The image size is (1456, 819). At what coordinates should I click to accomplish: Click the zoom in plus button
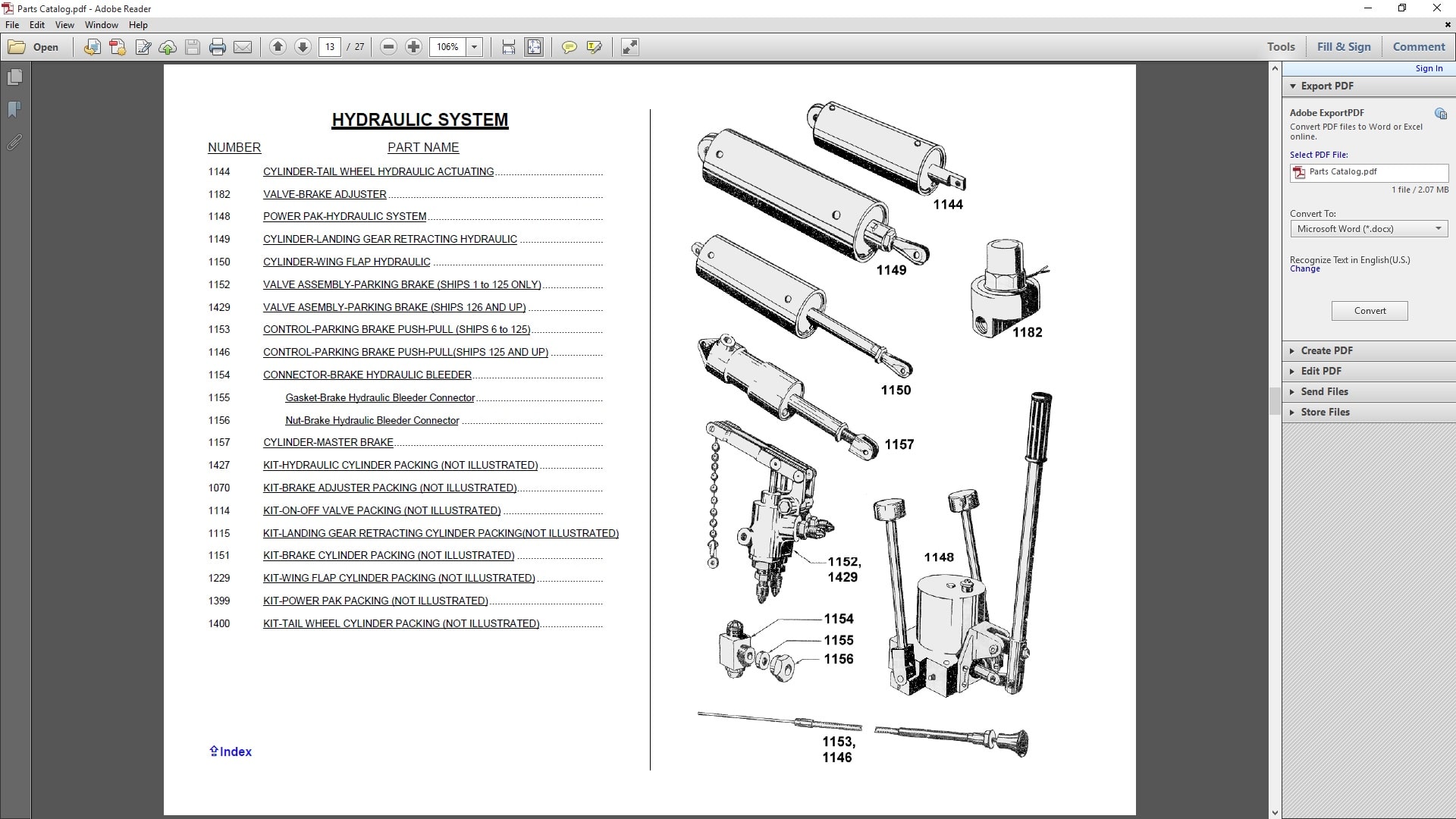(413, 47)
